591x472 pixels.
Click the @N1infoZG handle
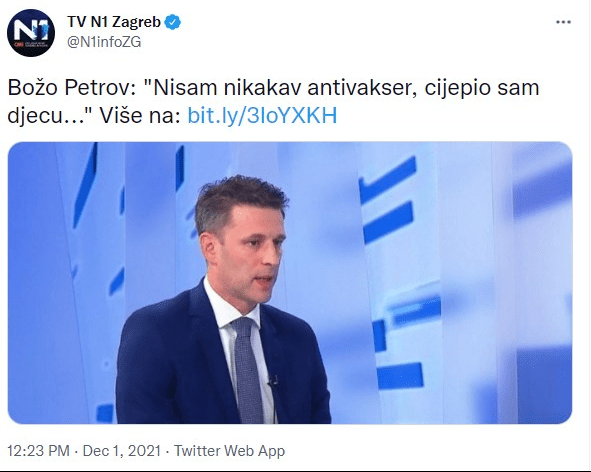(104, 42)
